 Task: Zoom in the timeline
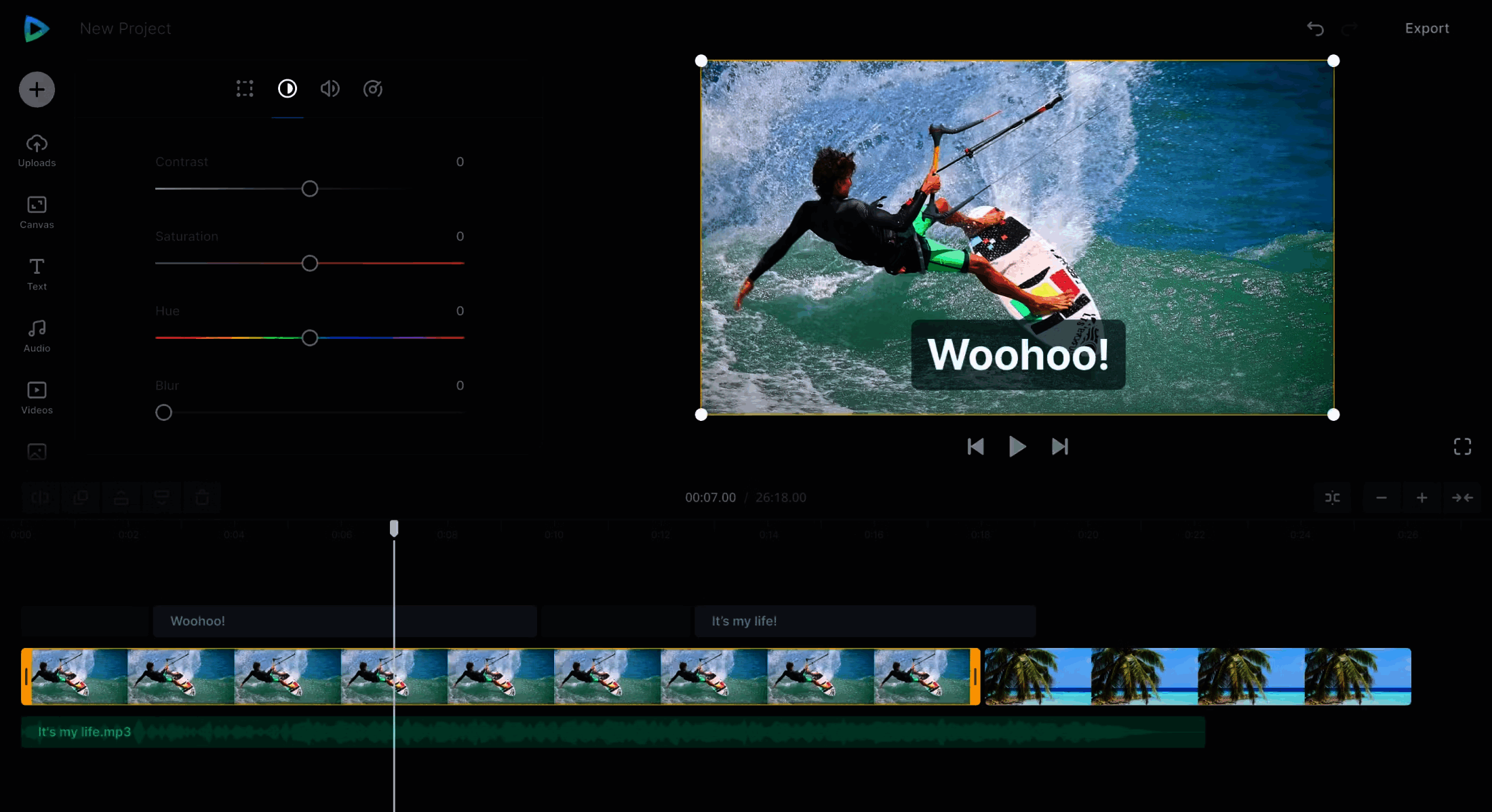[1421, 498]
